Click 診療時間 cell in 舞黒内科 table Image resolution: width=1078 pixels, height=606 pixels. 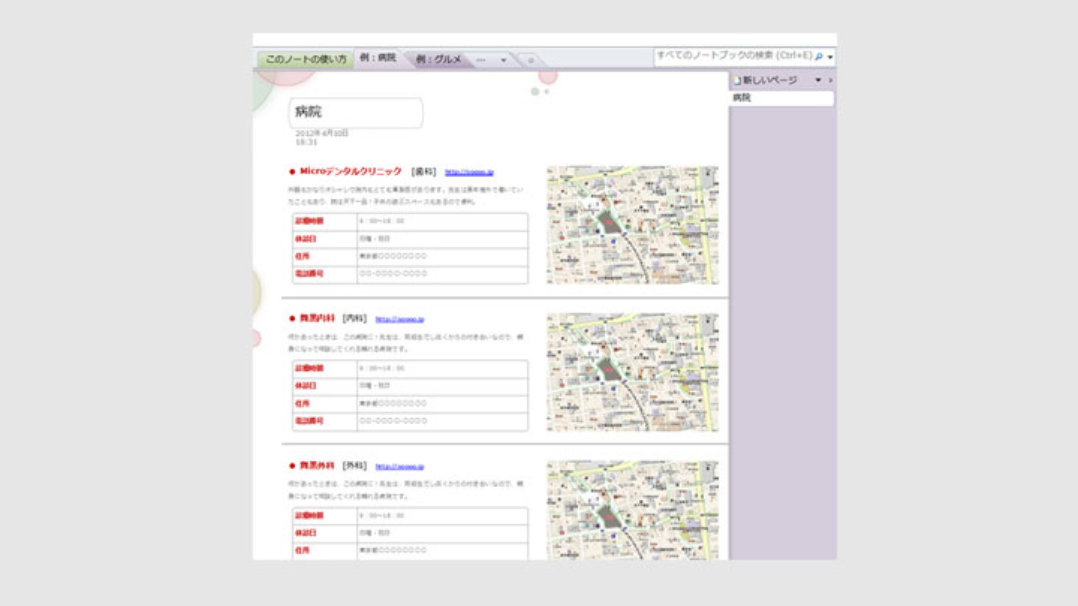click(x=324, y=369)
